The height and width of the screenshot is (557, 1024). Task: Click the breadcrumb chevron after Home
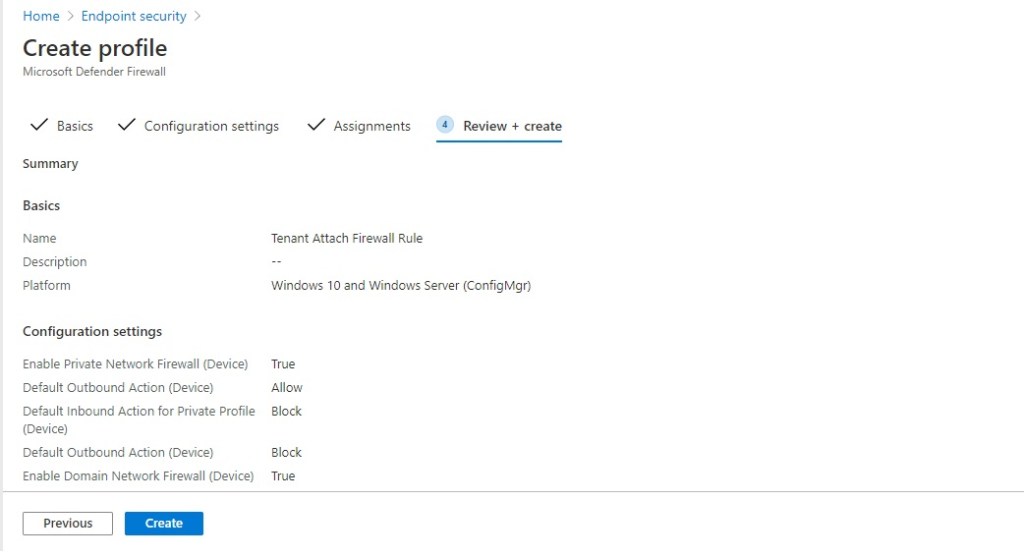pyautogui.click(x=71, y=16)
